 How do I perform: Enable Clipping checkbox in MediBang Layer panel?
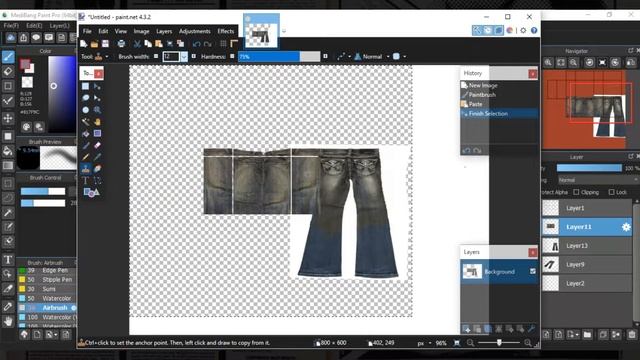pos(576,192)
